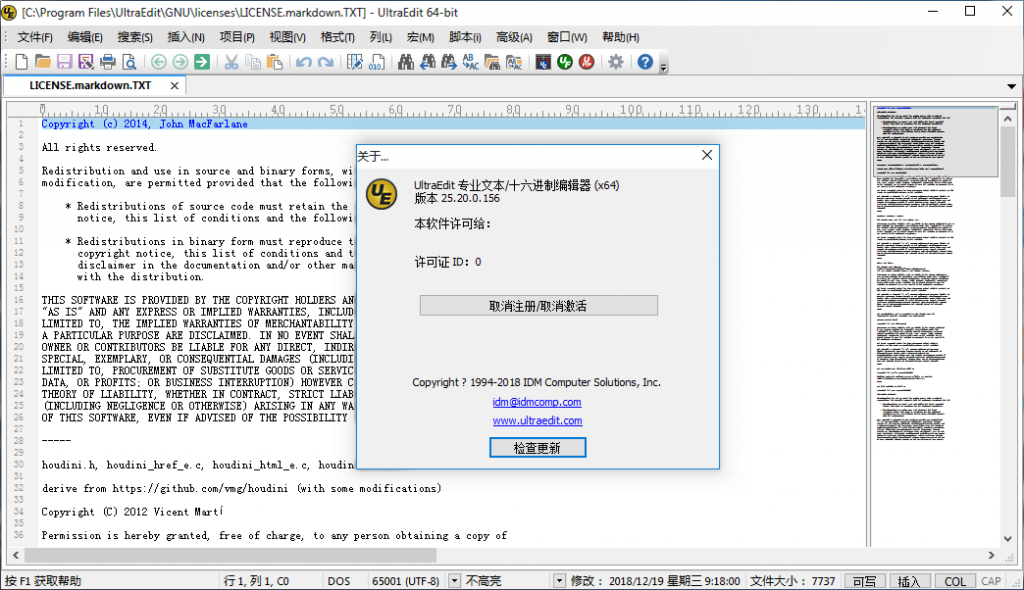Launch the green UltraFinder toolbar icon

pyautogui.click(x=565, y=62)
